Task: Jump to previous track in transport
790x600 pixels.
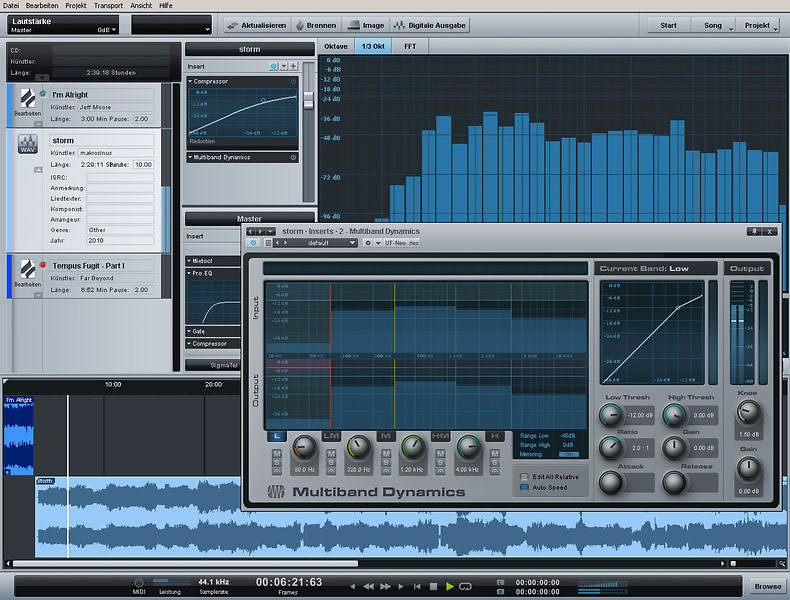Action: click(352, 586)
